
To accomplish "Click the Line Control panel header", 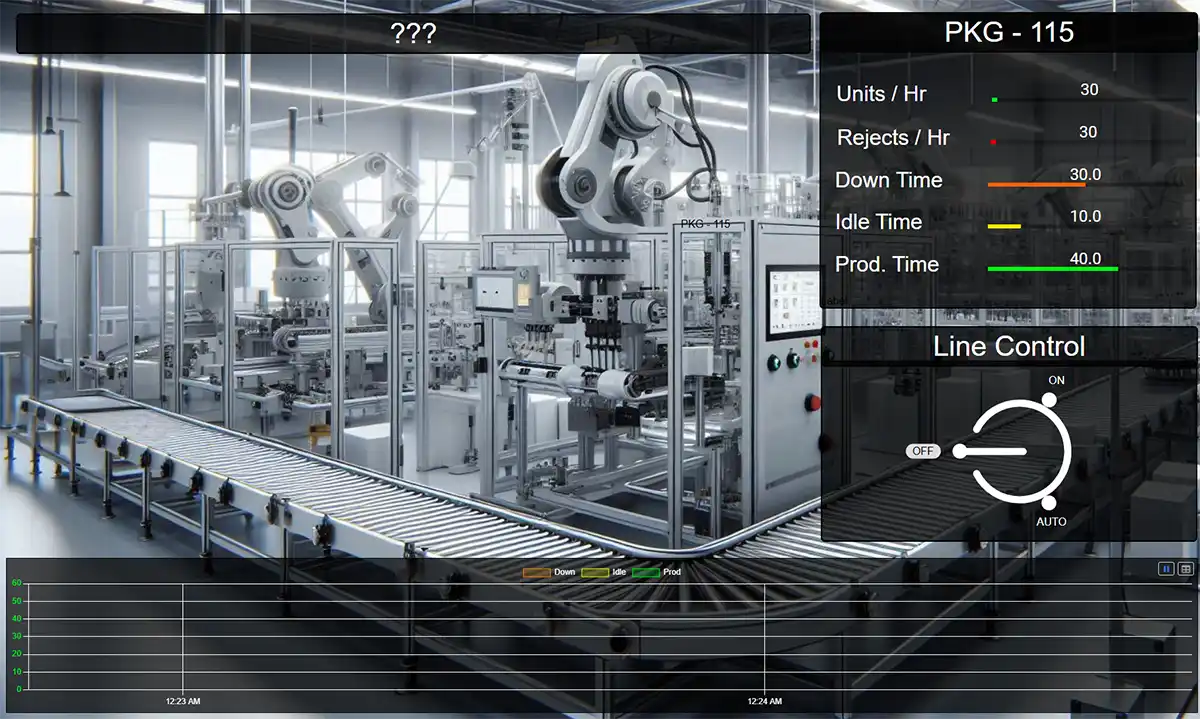I will pyautogui.click(x=1007, y=347).
